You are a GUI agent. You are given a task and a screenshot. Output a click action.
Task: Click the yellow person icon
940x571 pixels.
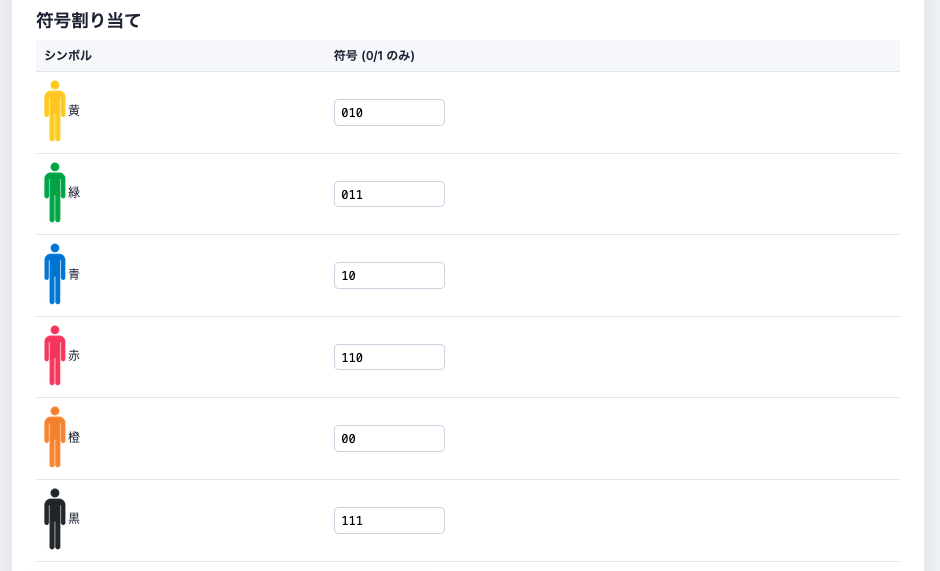[x=55, y=111]
